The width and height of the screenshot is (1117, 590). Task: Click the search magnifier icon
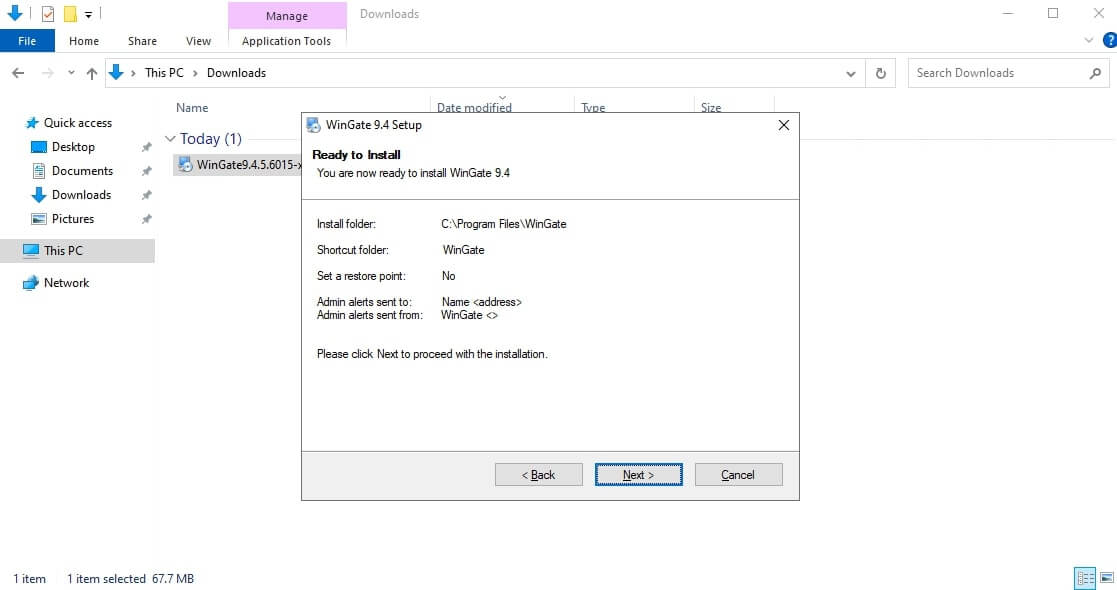[1096, 73]
